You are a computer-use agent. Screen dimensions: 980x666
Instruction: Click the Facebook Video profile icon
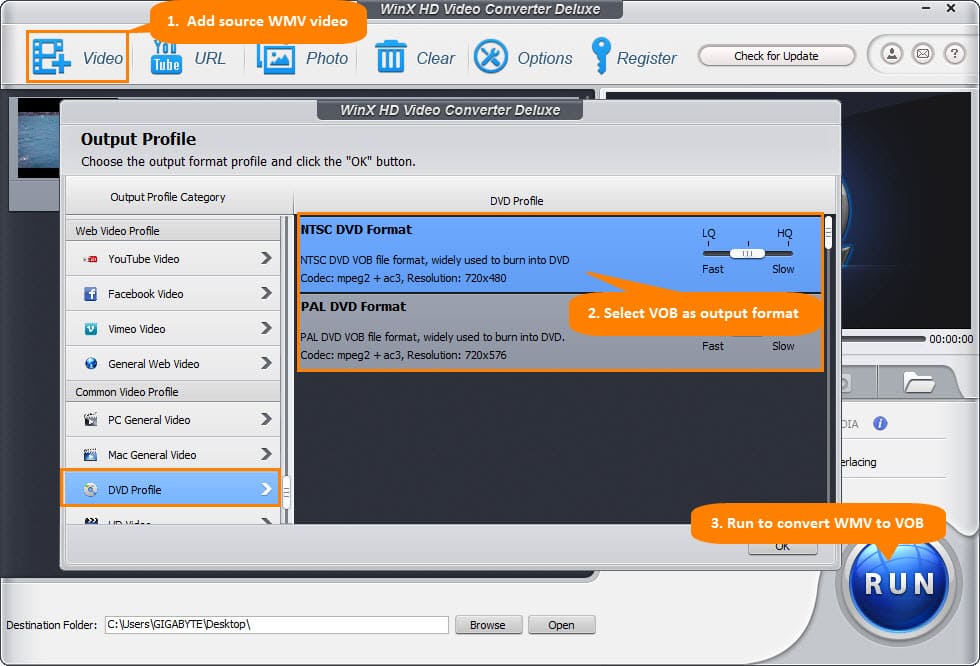click(91, 294)
